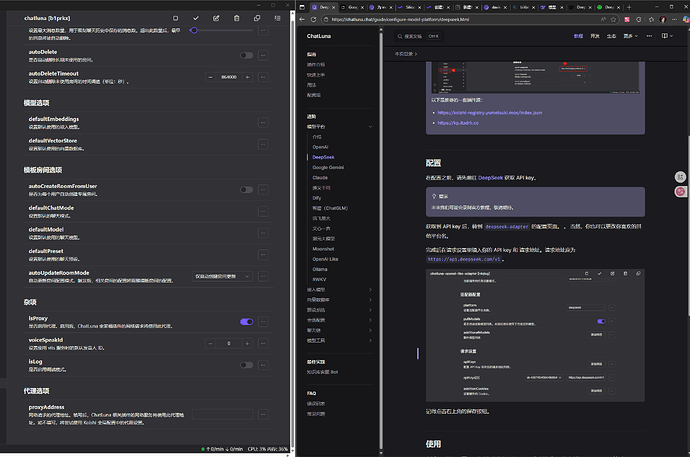Open the koishi-registry index.json link
Image resolution: width=690 pixels, height=457 pixels.
tap(490, 113)
